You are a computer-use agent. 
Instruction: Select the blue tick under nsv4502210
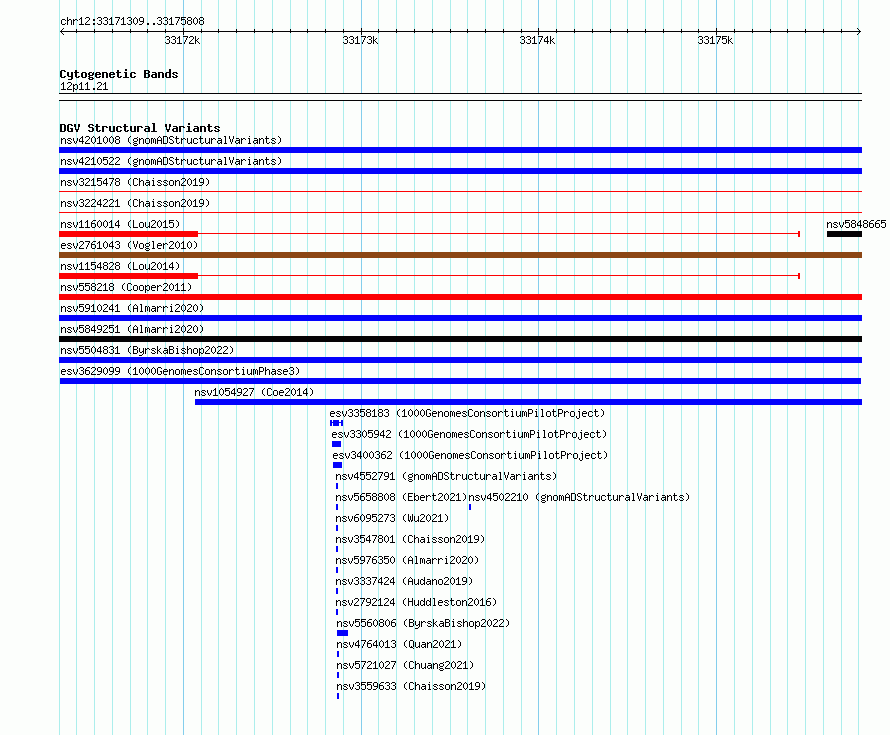tap(470, 507)
